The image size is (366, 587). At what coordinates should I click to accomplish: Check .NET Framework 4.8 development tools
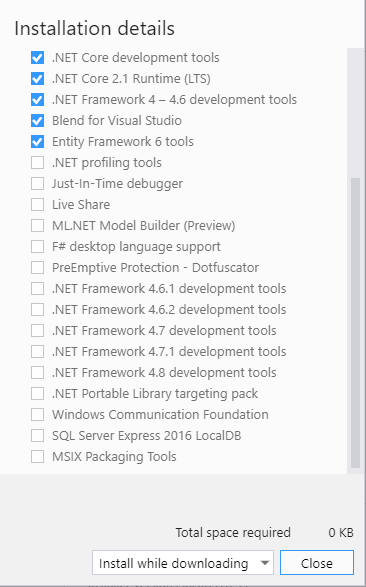tap(37, 372)
